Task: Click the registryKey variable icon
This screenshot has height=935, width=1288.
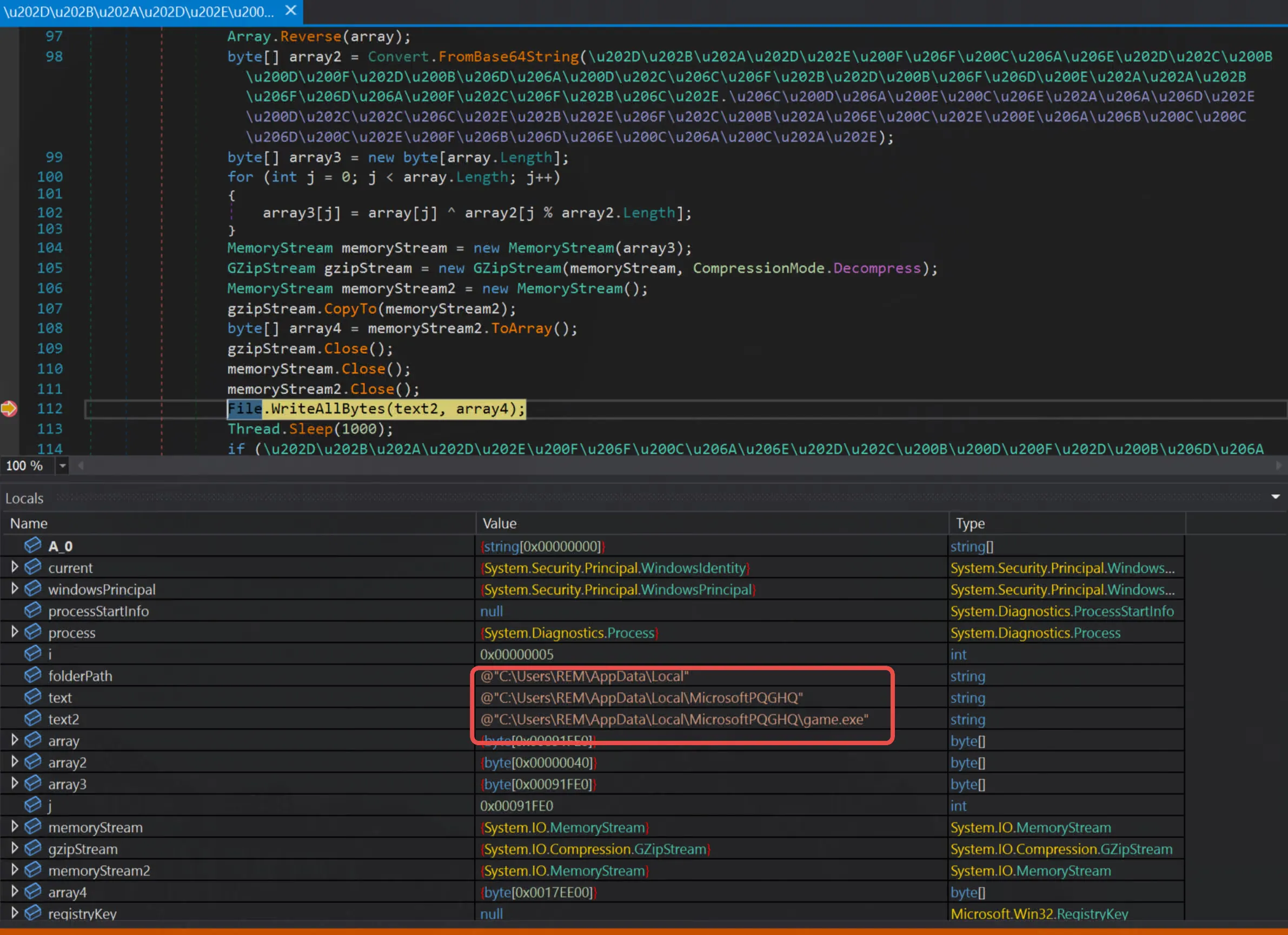Action: tap(33, 912)
